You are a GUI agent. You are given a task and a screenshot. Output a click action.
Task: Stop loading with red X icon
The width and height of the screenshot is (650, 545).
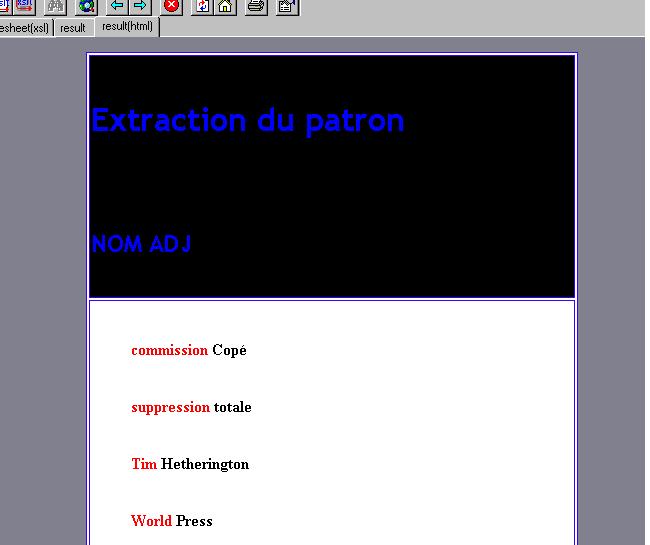[171, 6]
